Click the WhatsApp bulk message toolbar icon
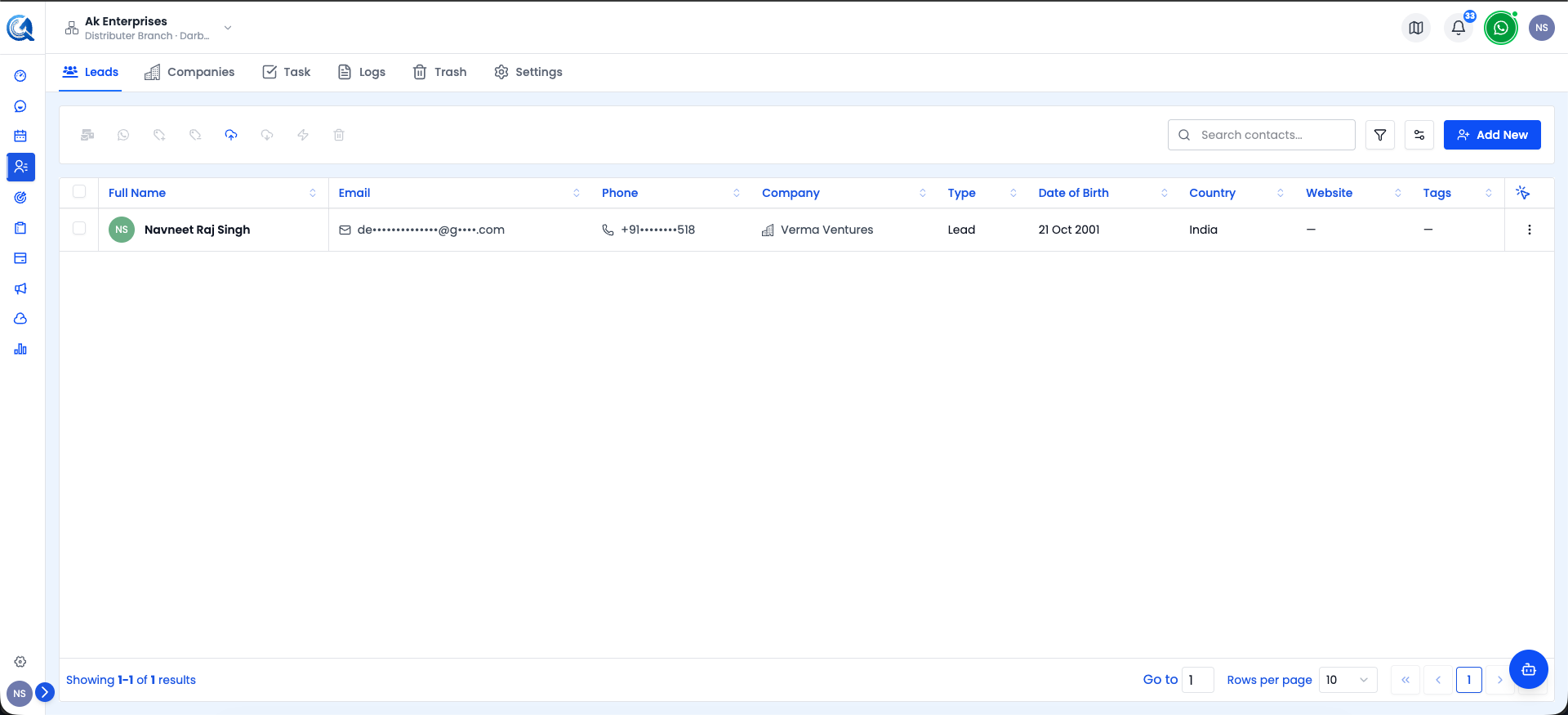Screen dimensions: 1568x715 (x=123, y=135)
